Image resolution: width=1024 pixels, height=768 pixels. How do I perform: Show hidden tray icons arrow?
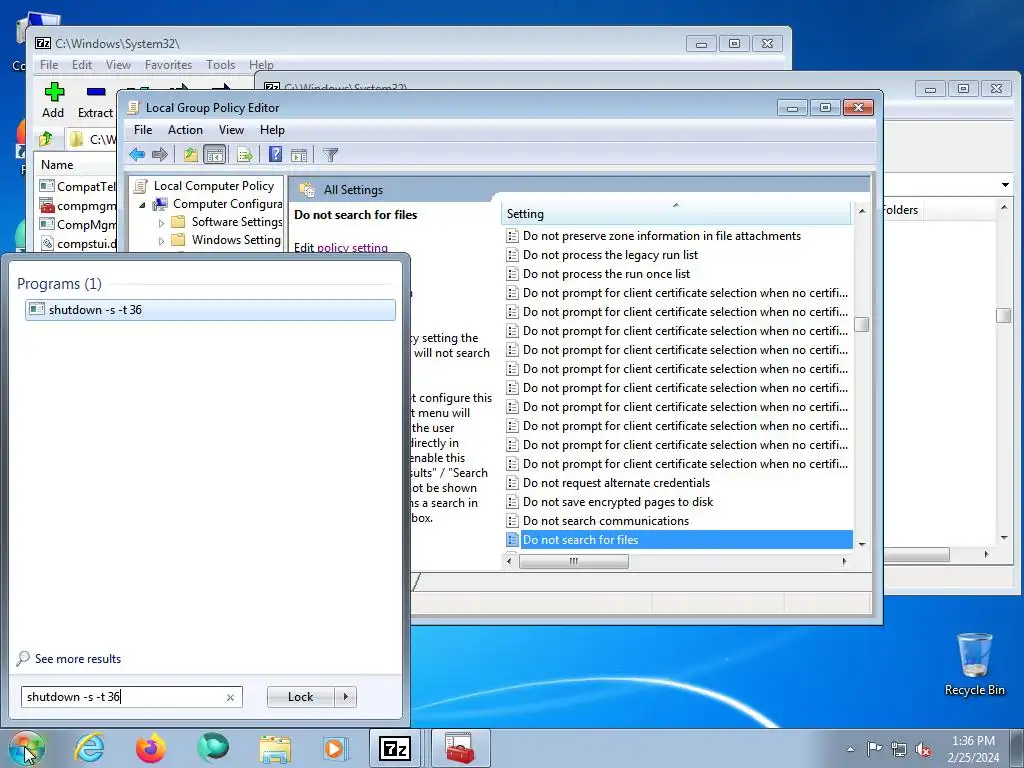(x=850, y=749)
